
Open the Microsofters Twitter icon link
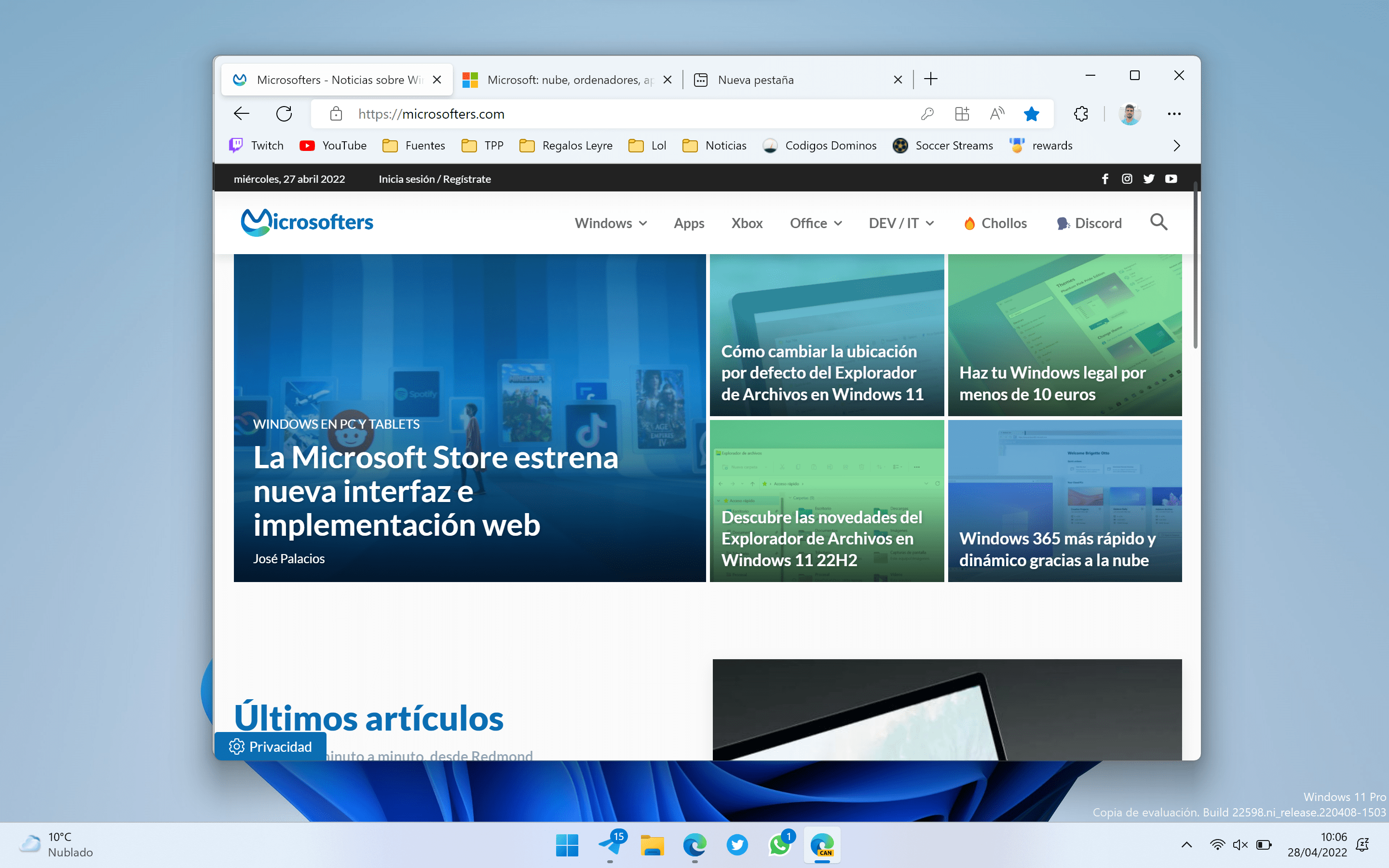tap(1148, 179)
